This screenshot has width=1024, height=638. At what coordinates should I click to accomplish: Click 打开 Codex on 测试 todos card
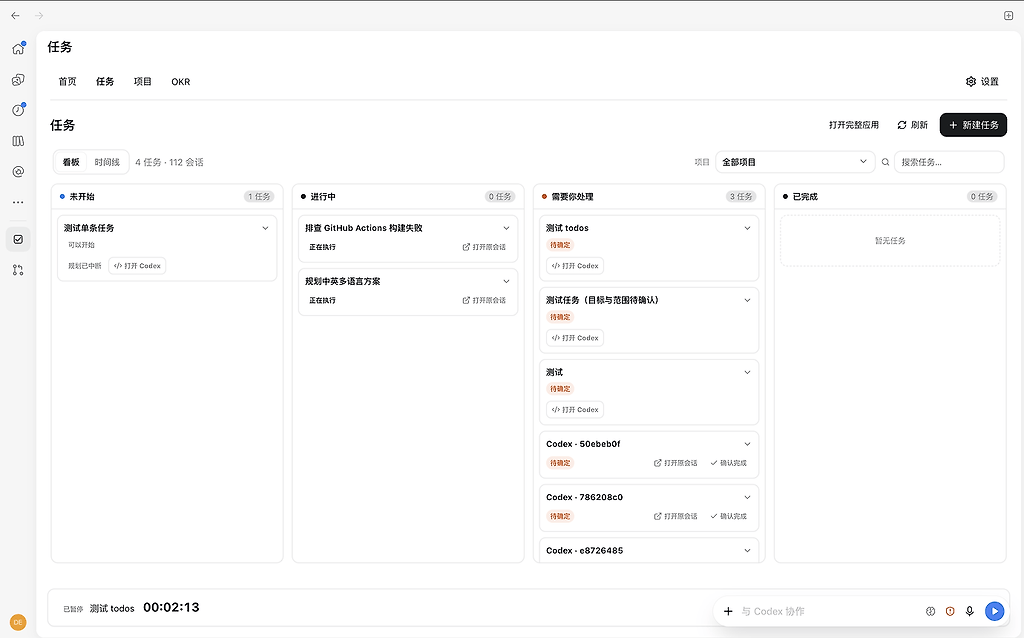tap(575, 266)
